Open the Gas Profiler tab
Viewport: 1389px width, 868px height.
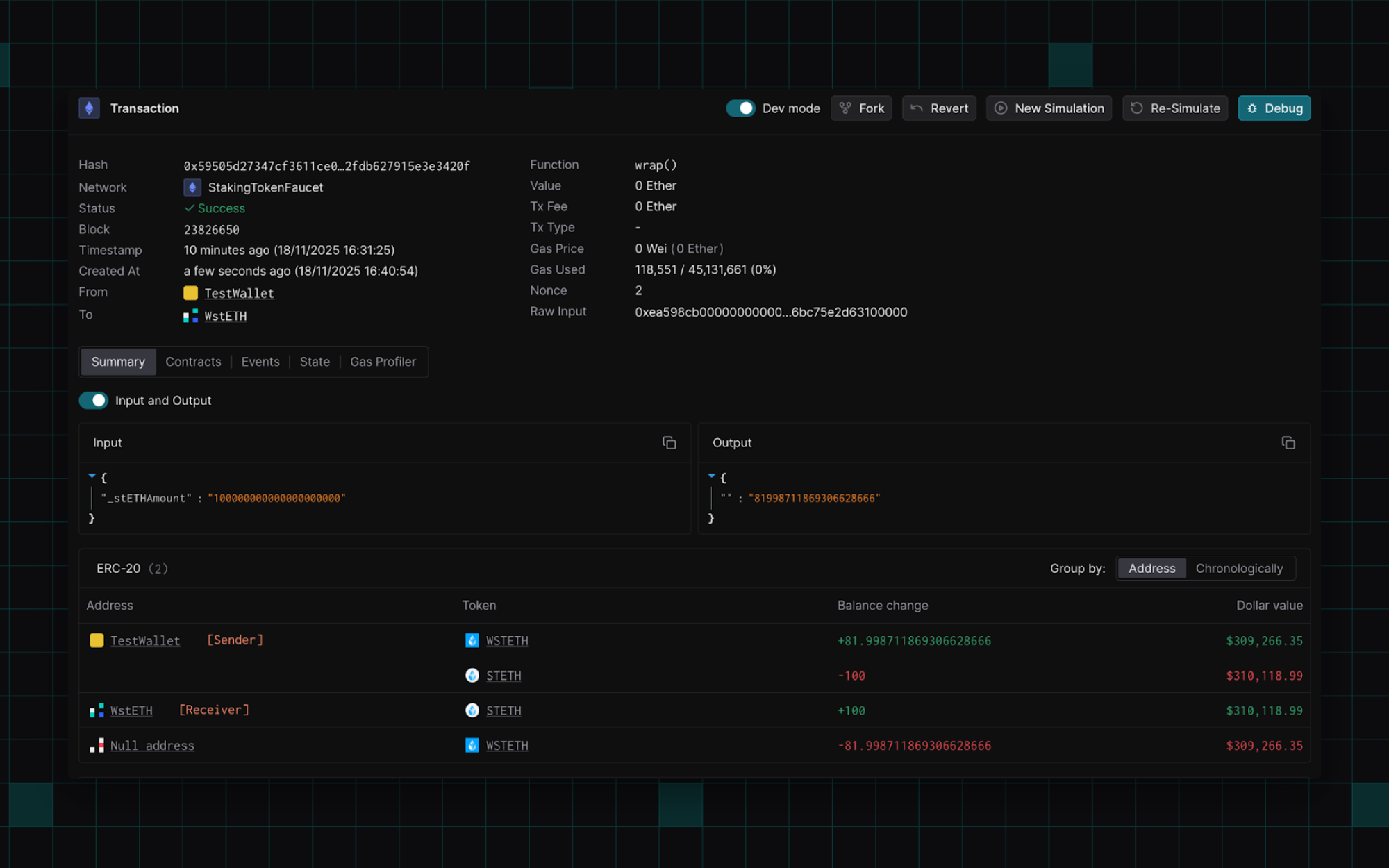pos(383,362)
